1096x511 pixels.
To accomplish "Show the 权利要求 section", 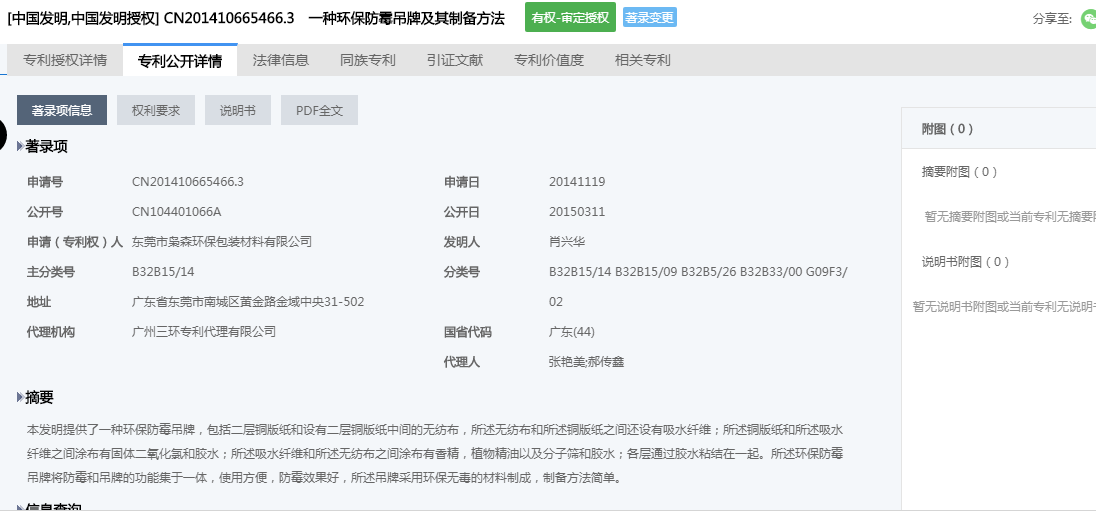I will point(156,111).
